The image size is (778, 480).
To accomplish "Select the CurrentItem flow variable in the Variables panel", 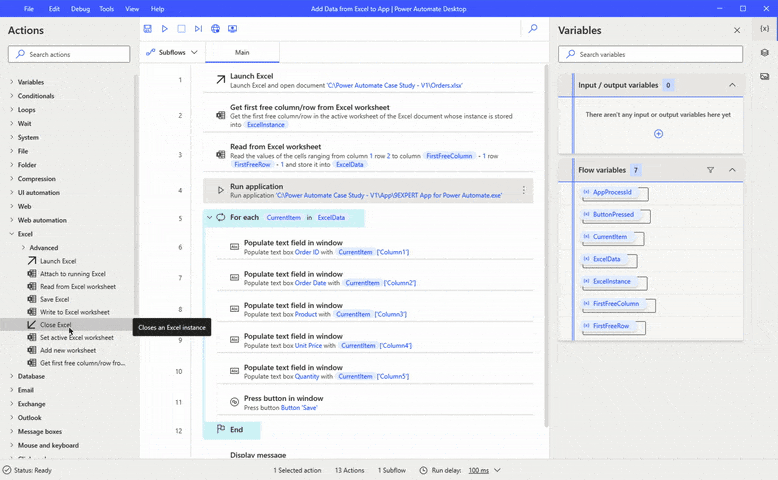I will click(610, 237).
